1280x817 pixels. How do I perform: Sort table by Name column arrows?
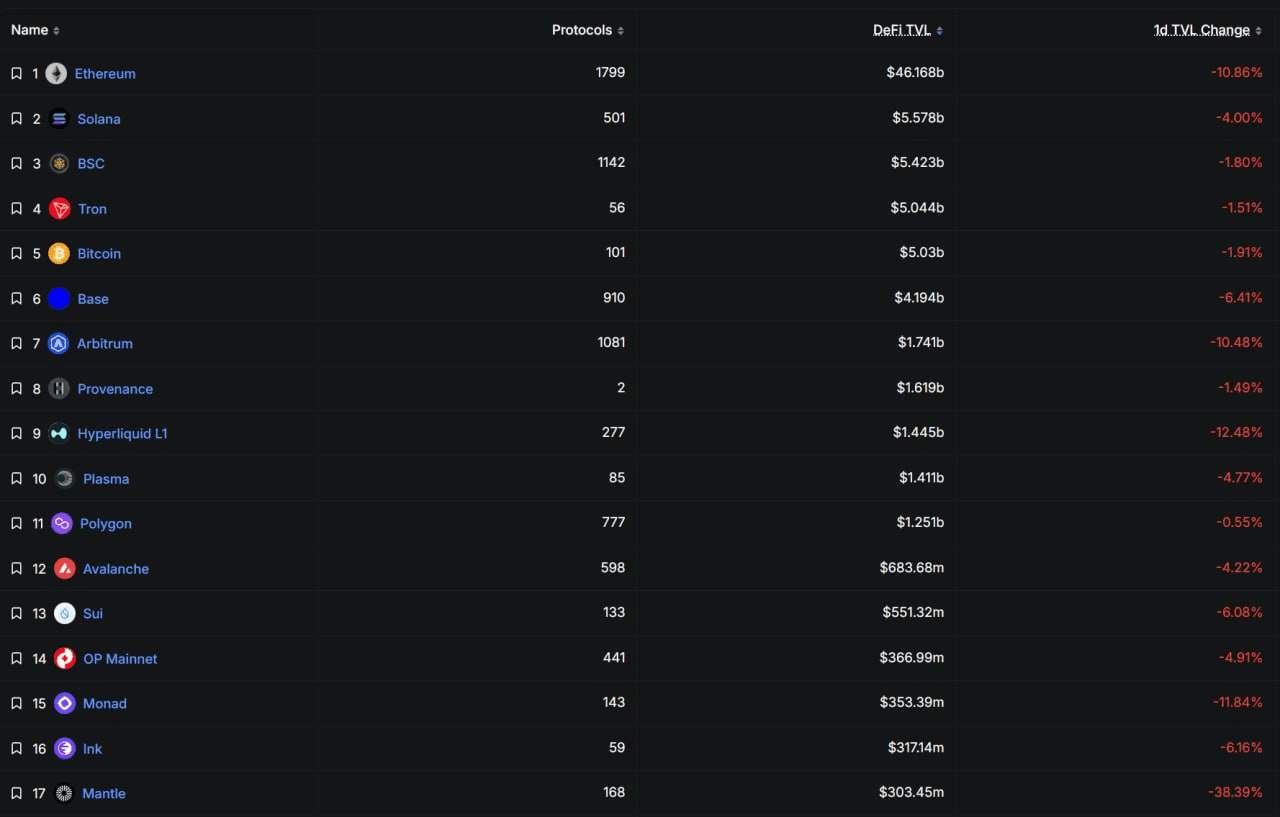tap(56, 31)
